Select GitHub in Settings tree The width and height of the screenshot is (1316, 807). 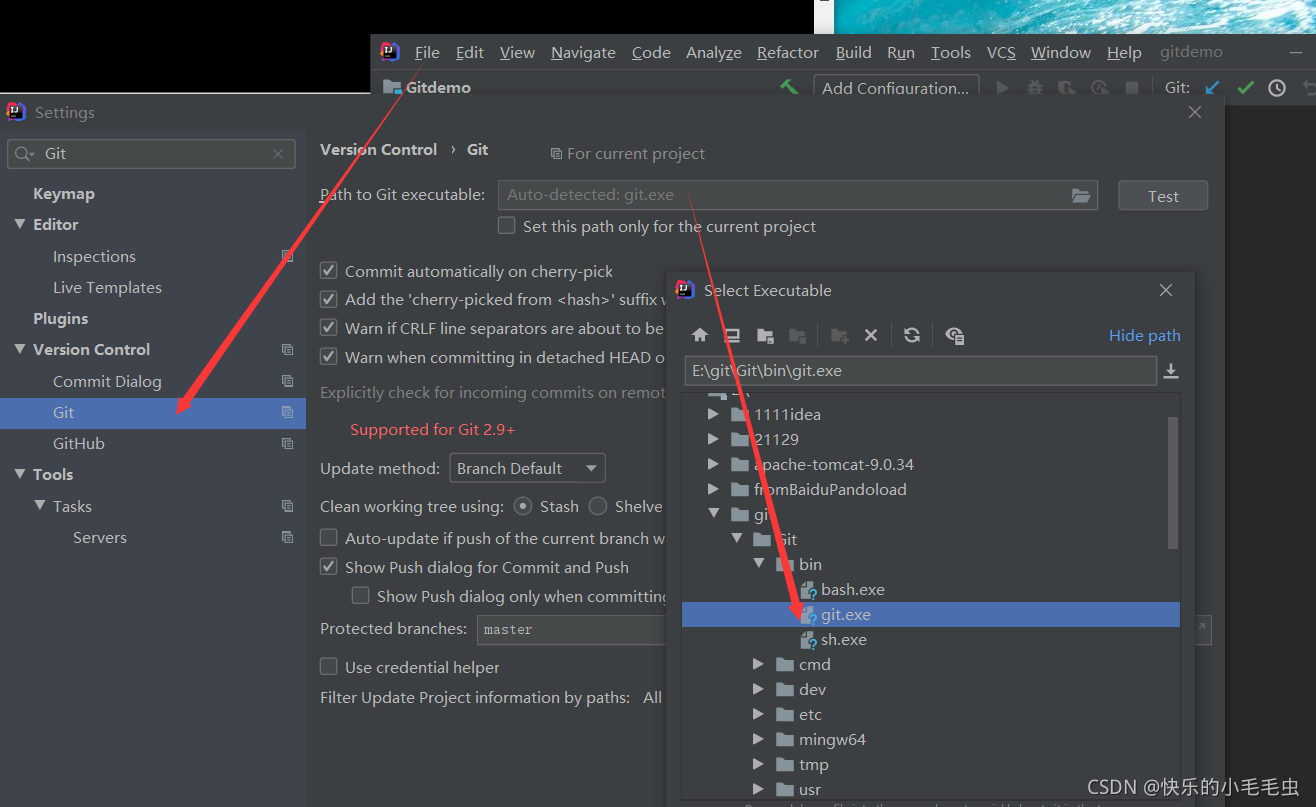pyautogui.click(x=79, y=443)
